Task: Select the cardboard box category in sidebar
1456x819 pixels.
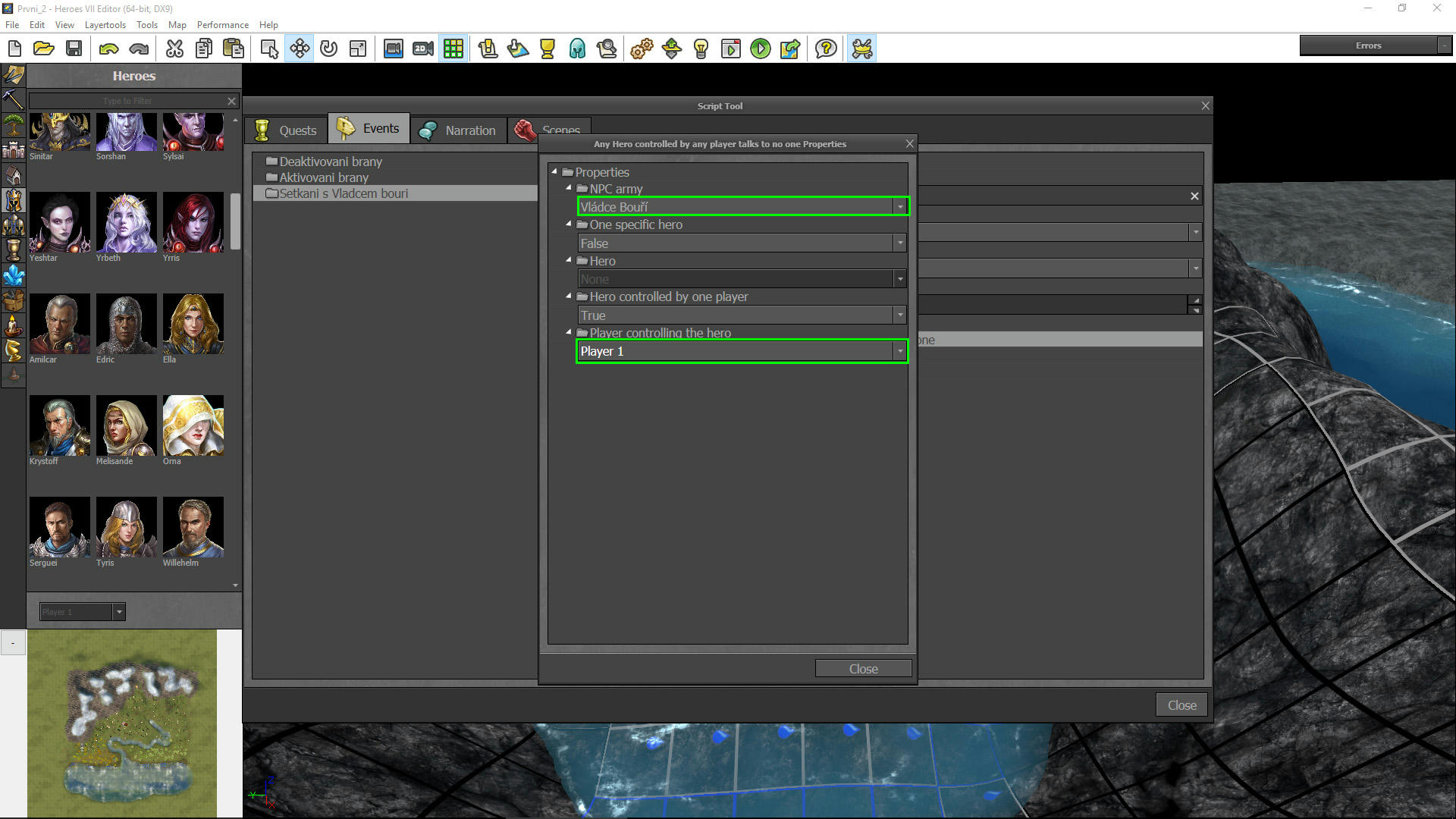Action: click(x=13, y=300)
